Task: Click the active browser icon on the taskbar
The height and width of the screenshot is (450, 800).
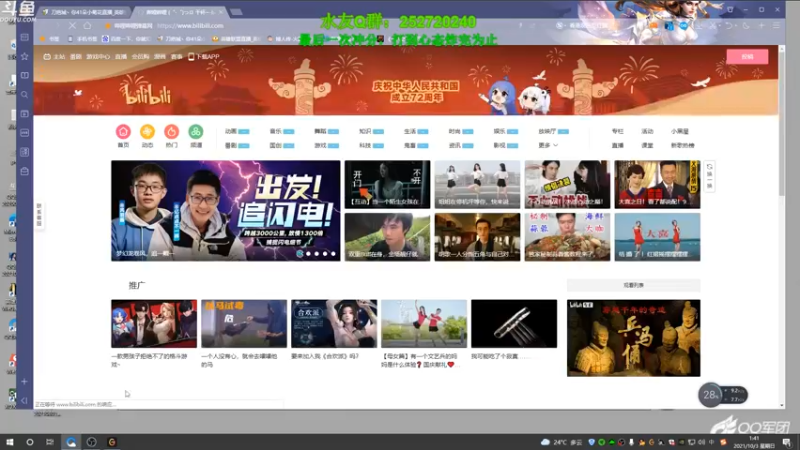Action: coord(71,442)
